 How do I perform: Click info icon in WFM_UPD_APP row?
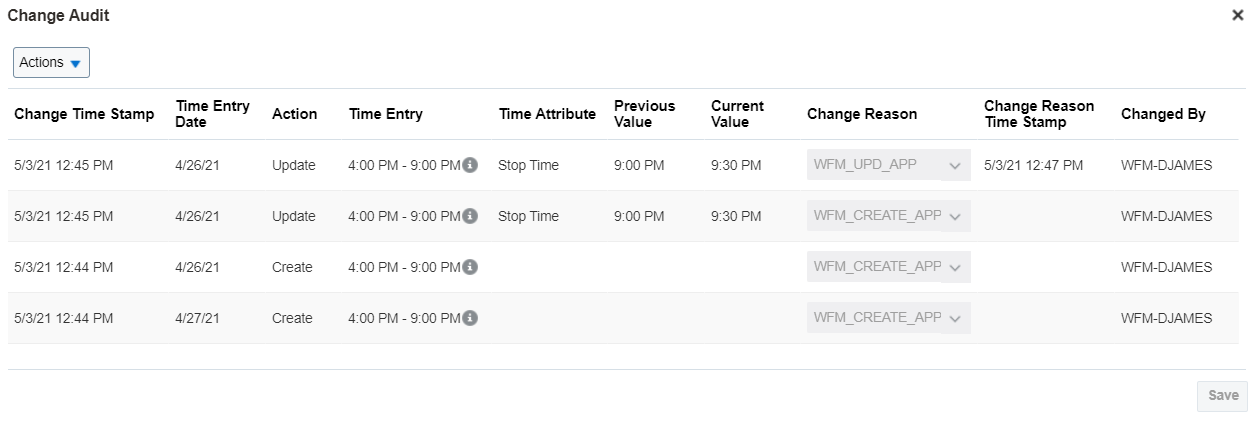(x=470, y=165)
